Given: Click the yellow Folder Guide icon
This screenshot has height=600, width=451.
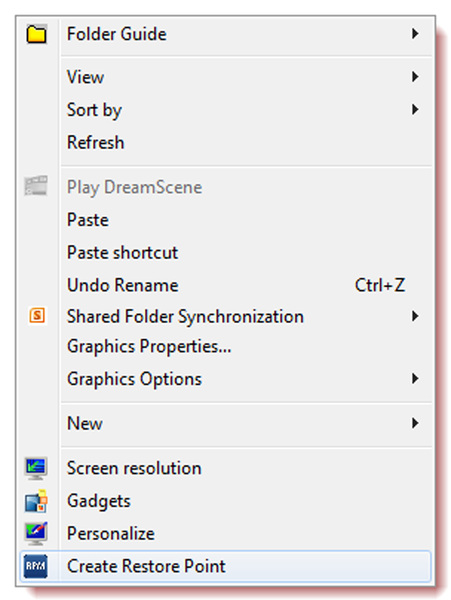Looking at the screenshot, I should [x=36, y=34].
